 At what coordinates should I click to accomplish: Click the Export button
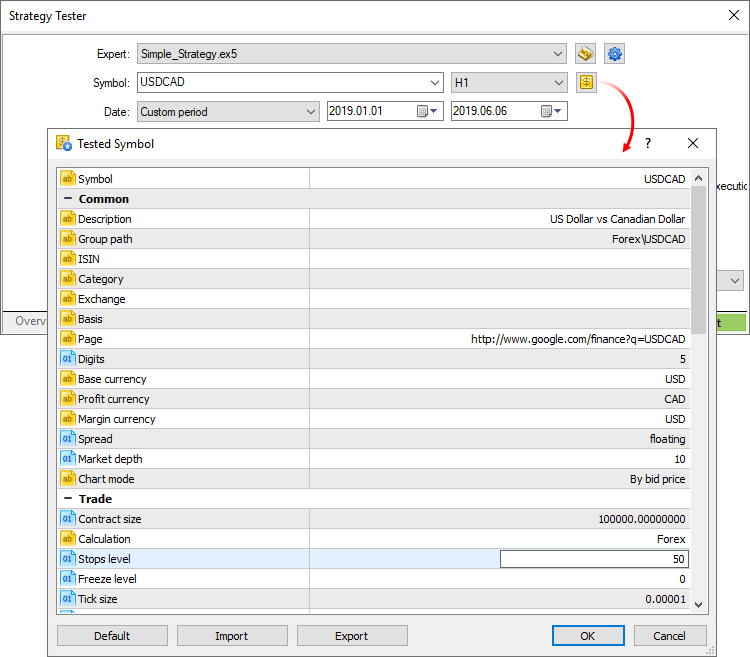(x=352, y=636)
